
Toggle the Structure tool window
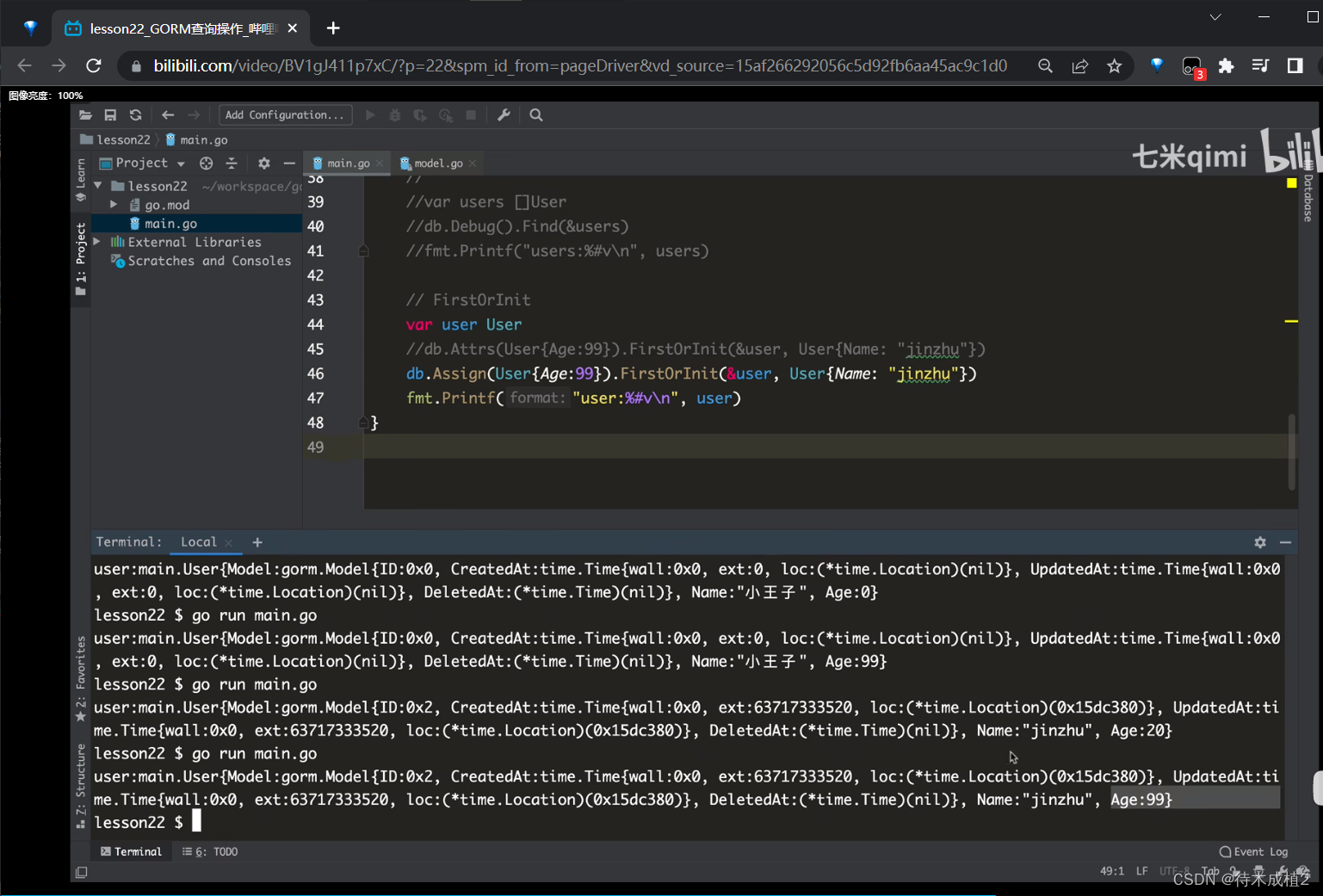81,777
